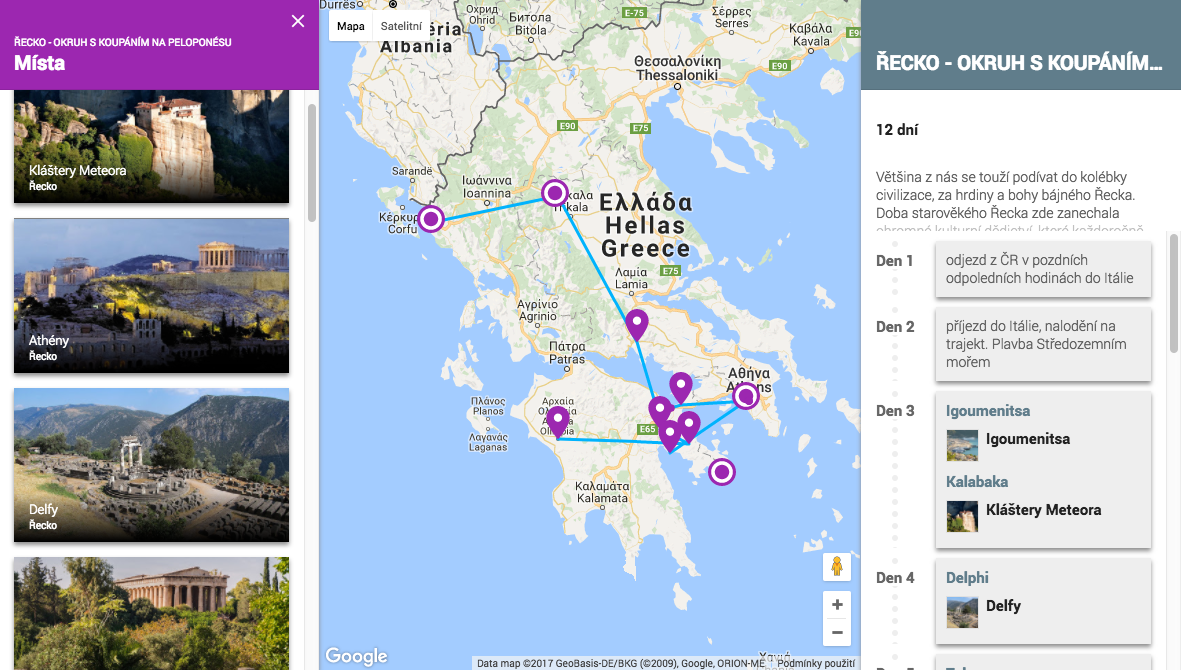Open the Delfy place card
The width and height of the screenshot is (1181, 670).
coord(151,465)
